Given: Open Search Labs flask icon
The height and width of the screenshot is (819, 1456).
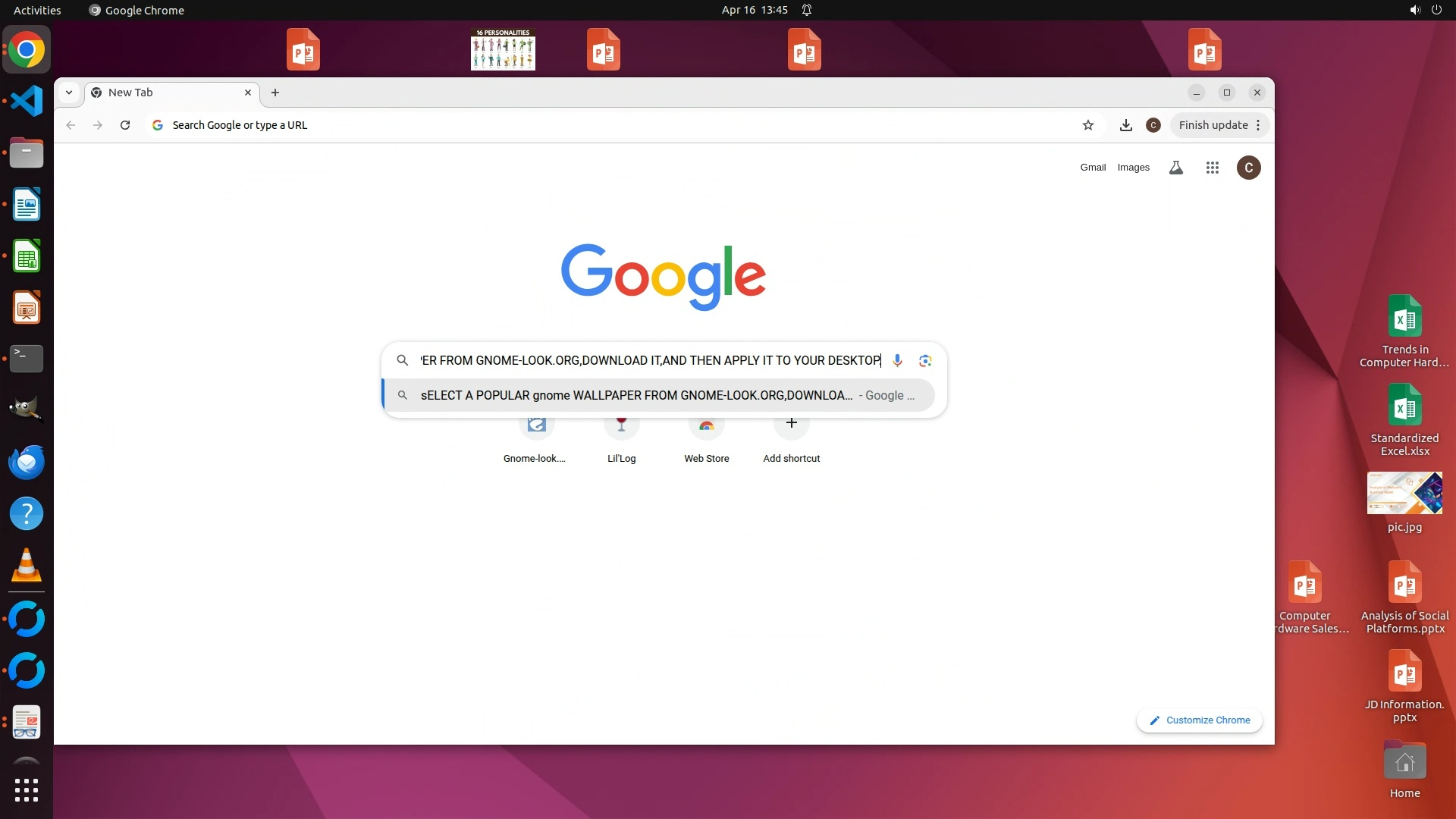Looking at the screenshot, I should (x=1175, y=168).
